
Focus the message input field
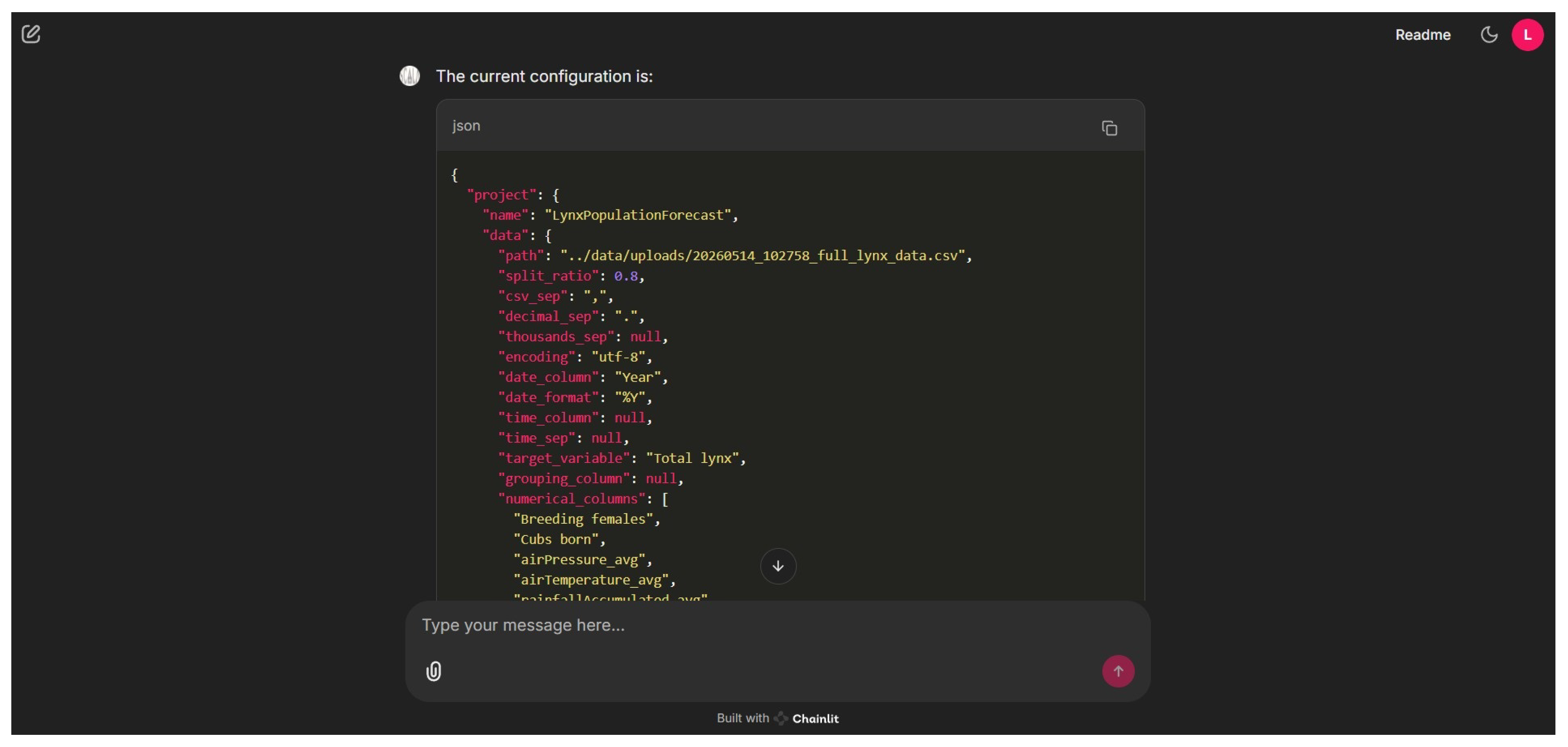[778, 625]
